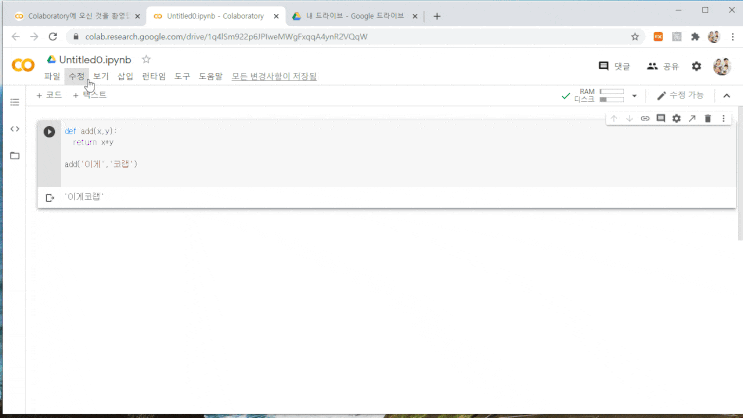Screen dimensions: 743x418
Task: Add comment on cell icon
Action: 661,118
